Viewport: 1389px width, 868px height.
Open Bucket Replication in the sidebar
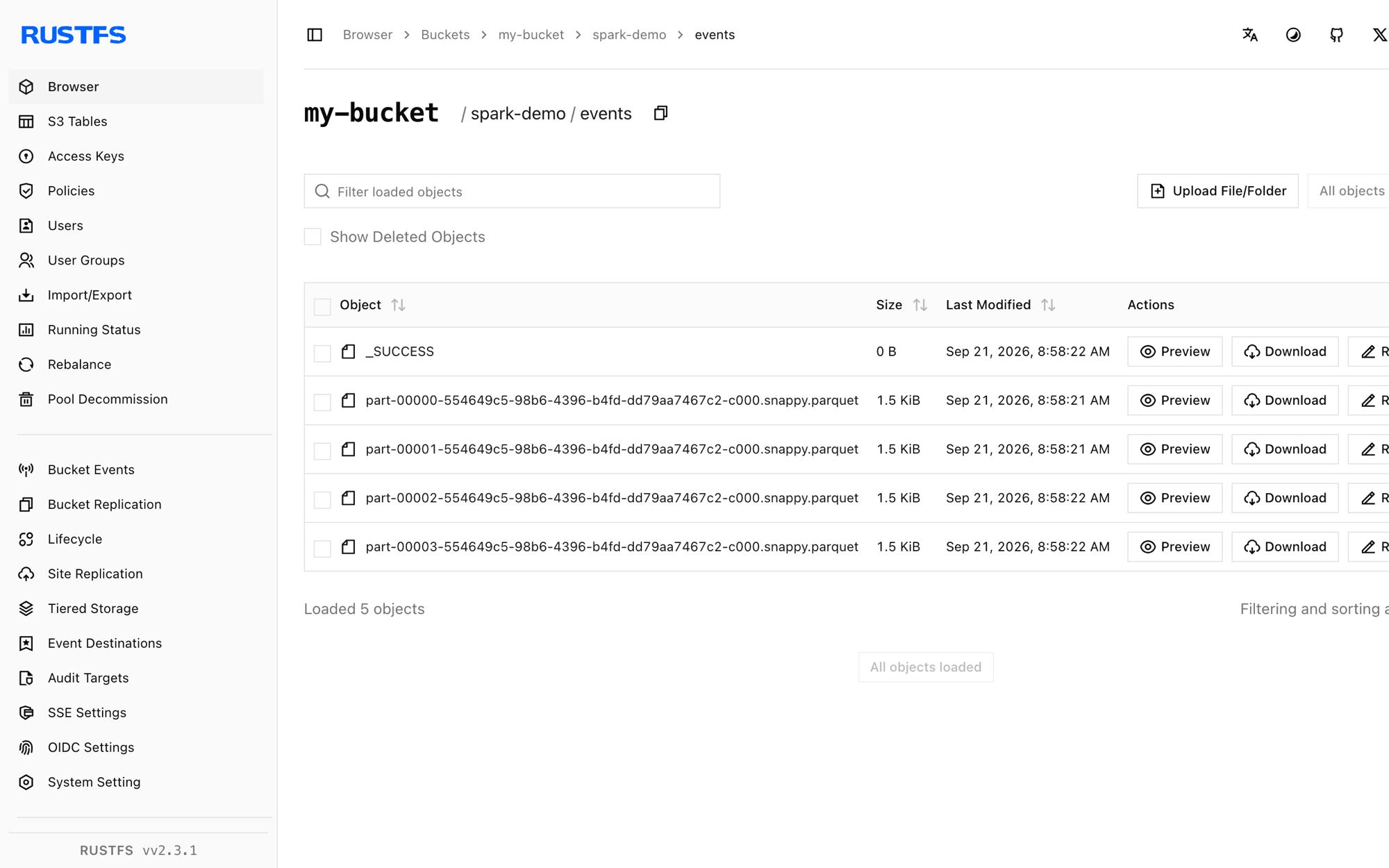(136, 504)
